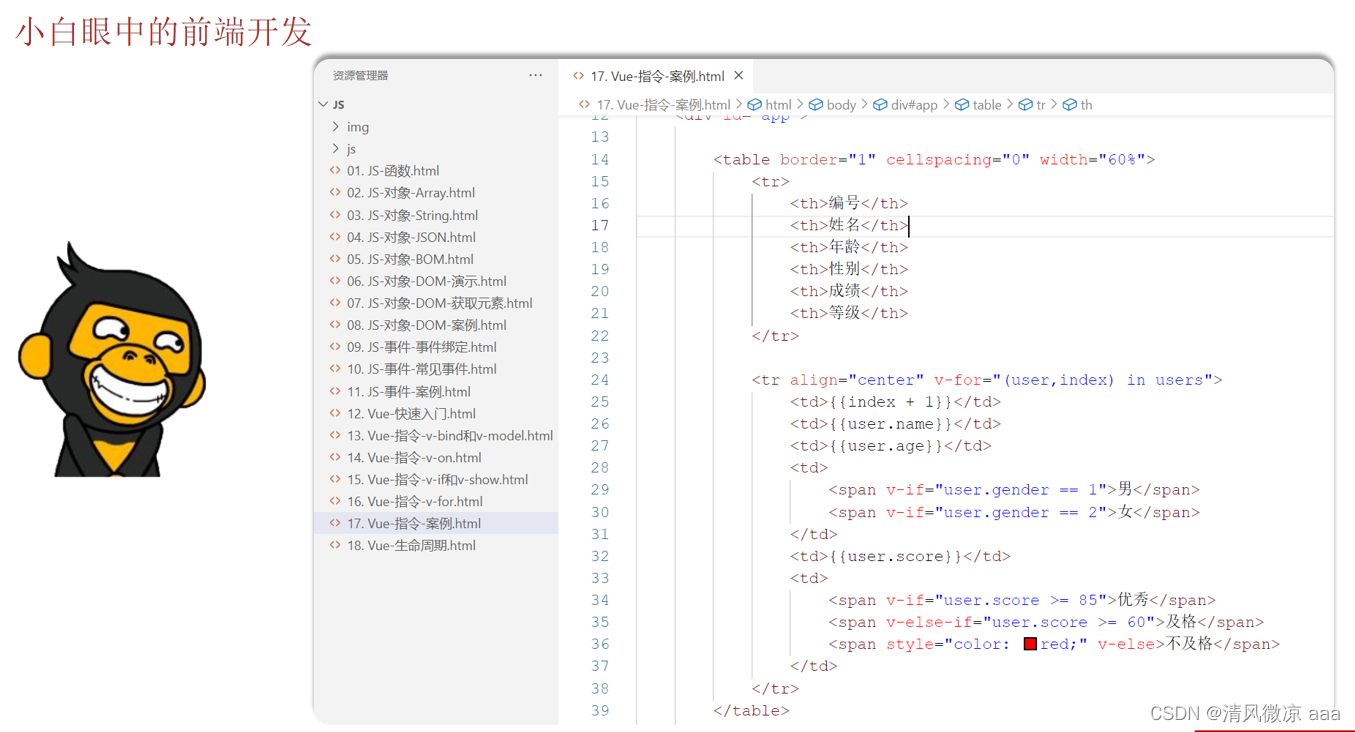Click the cube icon of table breadcrumb
Screen dimensions: 1355x732
[962, 105]
